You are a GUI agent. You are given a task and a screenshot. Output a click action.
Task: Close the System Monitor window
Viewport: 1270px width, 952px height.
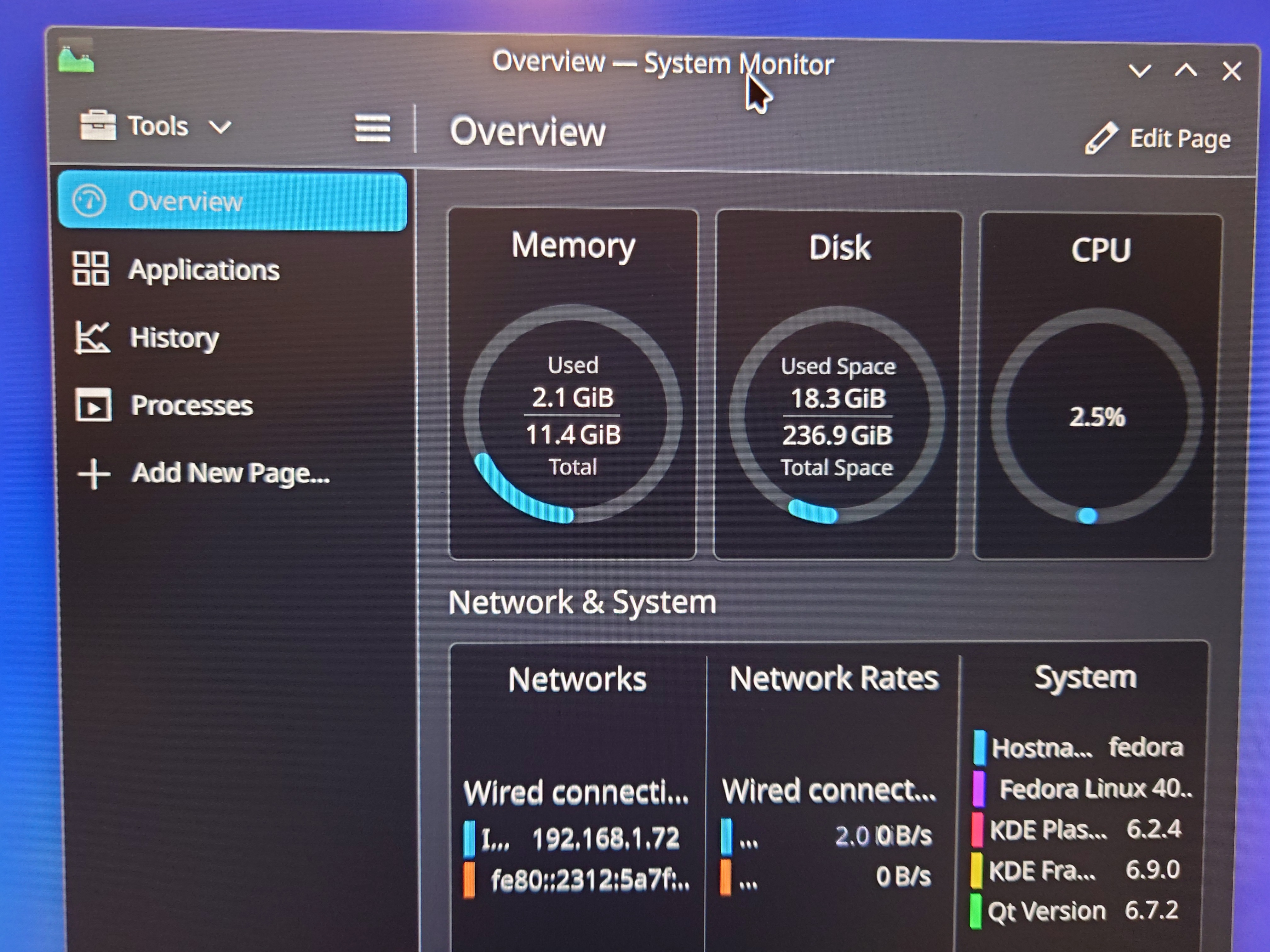pyautogui.click(x=1232, y=72)
